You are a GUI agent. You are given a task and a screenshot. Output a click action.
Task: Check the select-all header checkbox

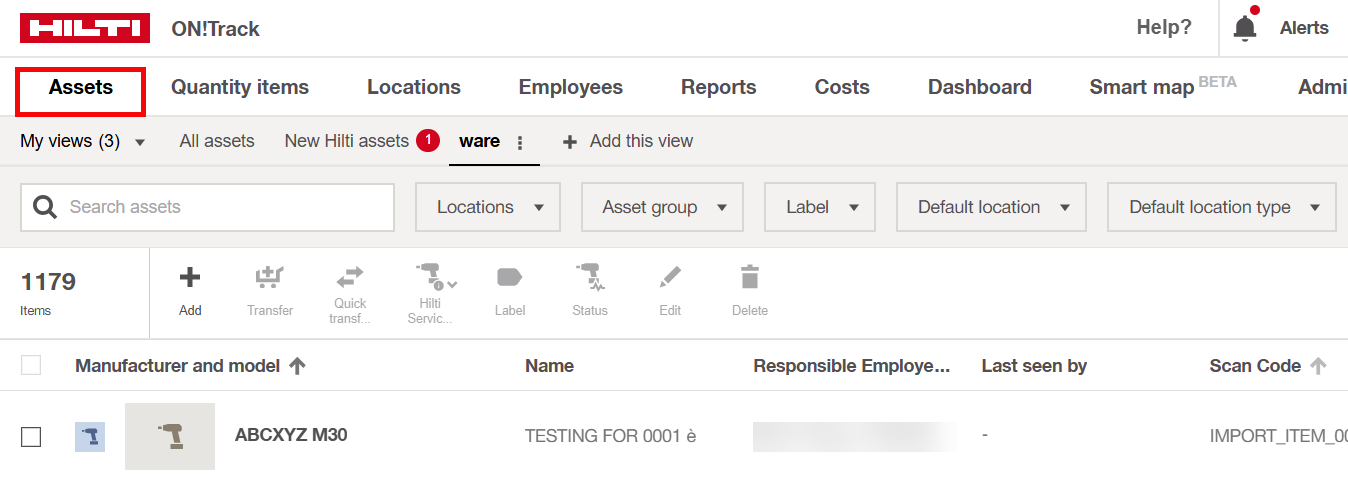point(31,366)
